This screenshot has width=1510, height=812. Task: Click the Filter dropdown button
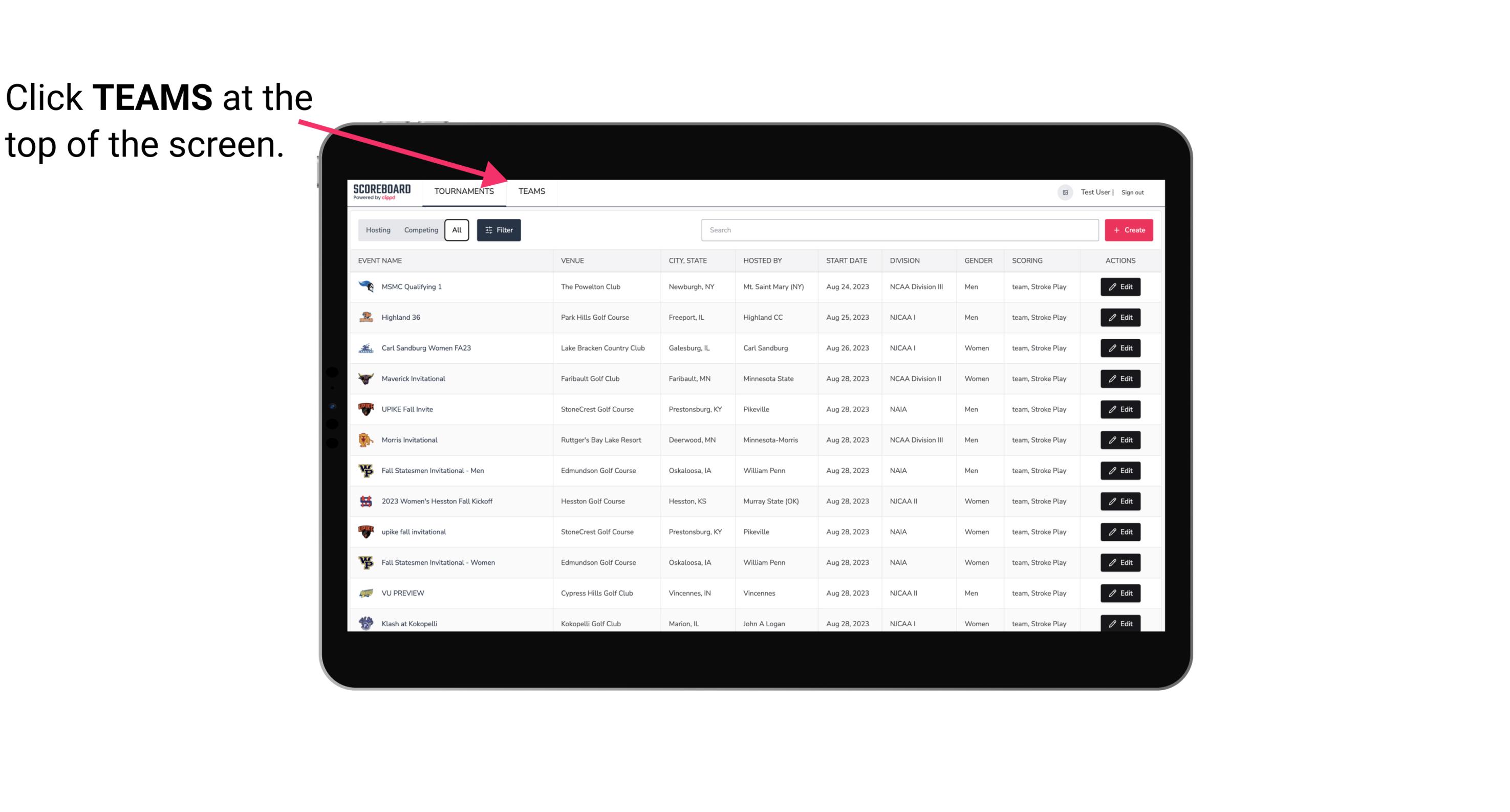(x=498, y=230)
